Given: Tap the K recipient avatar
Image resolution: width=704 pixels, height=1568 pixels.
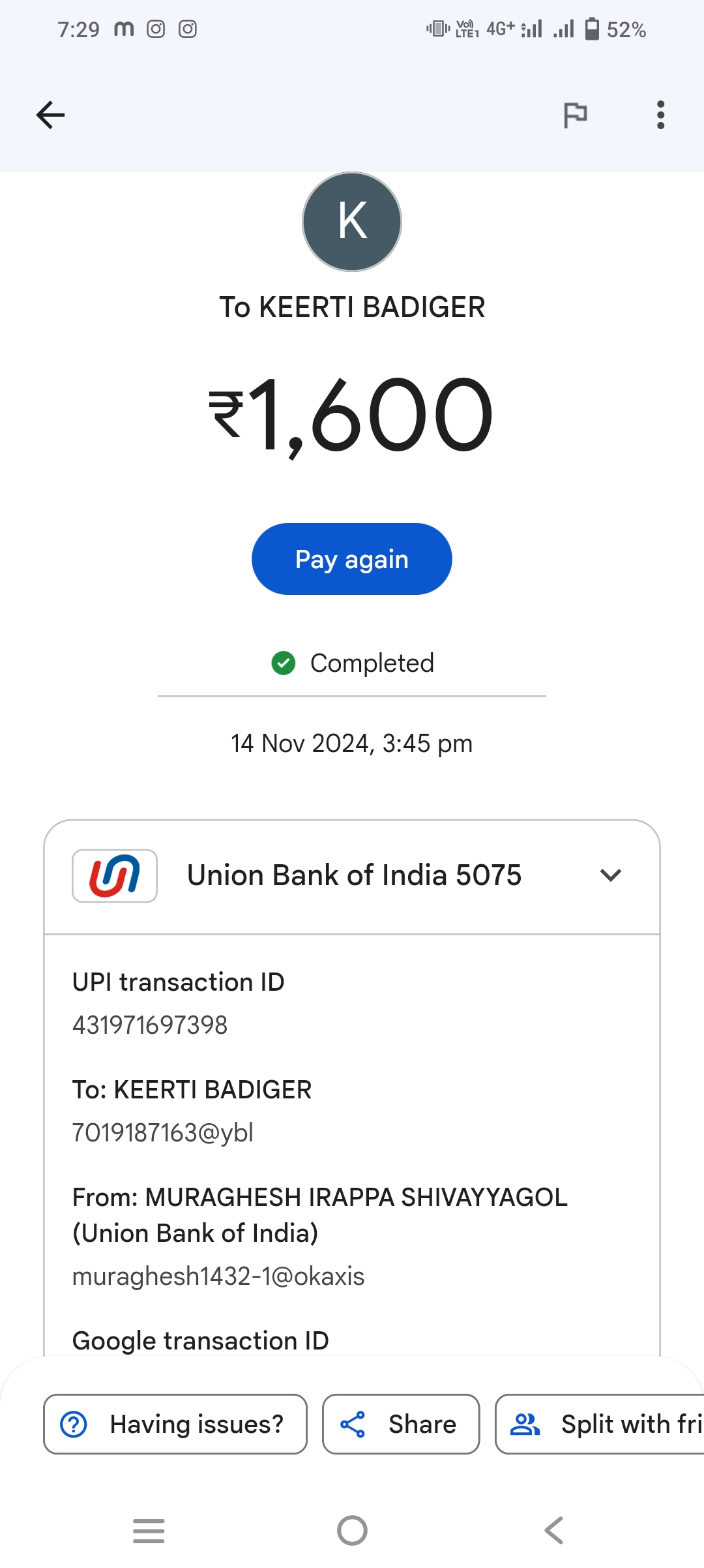Looking at the screenshot, I should (352, 222).
